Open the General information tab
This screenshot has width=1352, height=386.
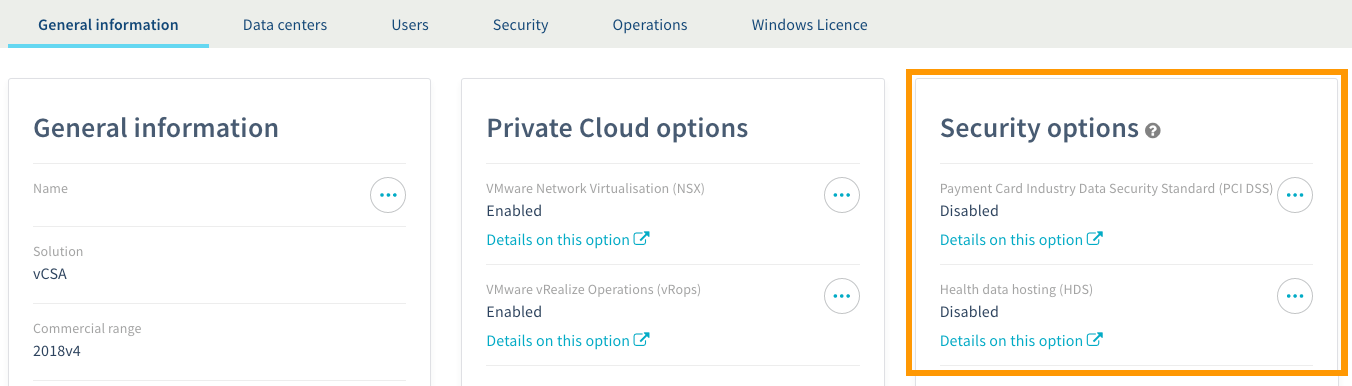[108, 24]
